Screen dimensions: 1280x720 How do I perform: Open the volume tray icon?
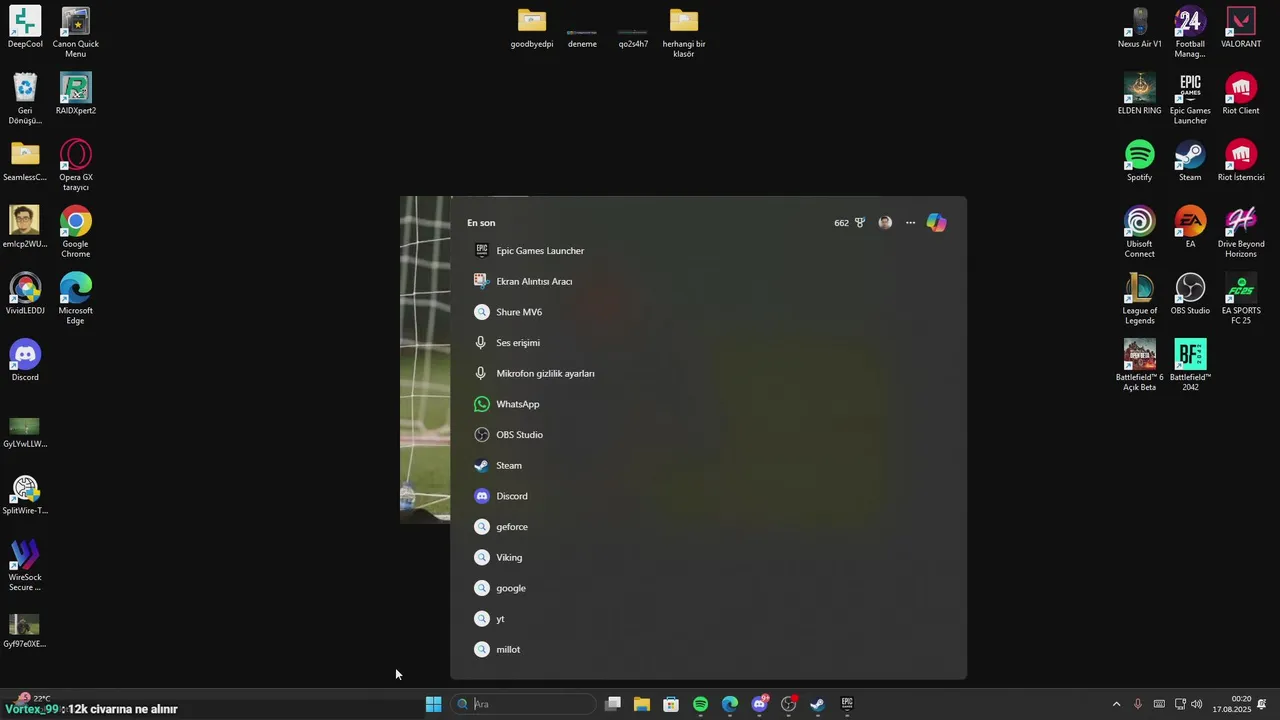1197,704
